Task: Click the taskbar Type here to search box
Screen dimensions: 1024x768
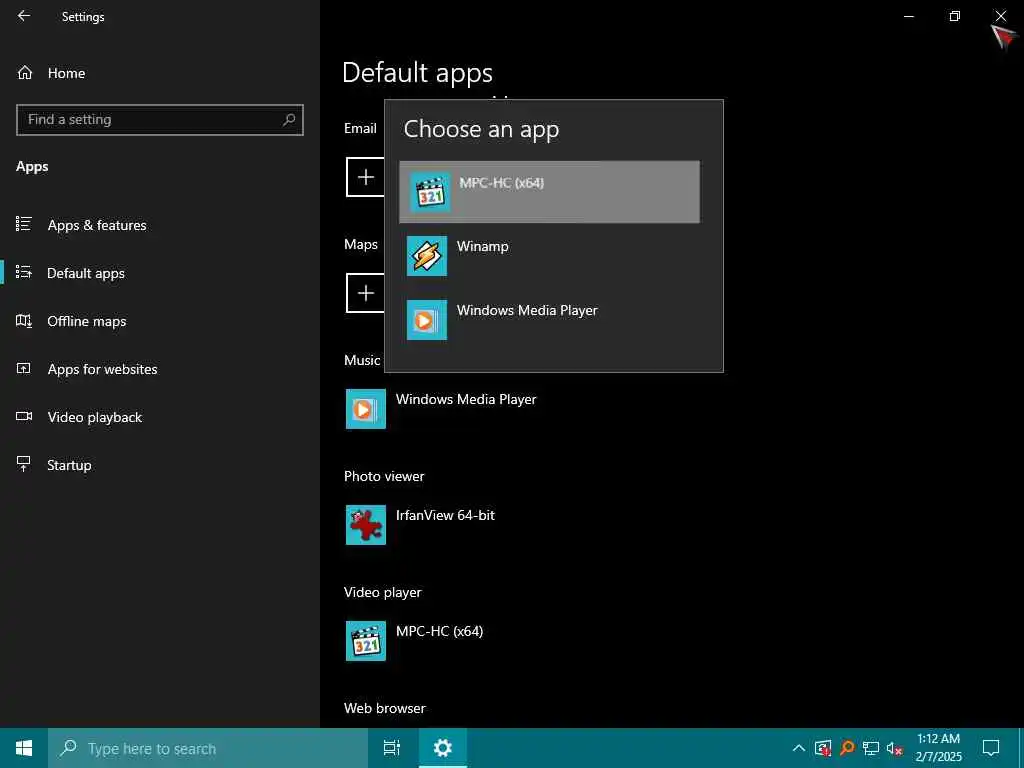Action: 208,748
